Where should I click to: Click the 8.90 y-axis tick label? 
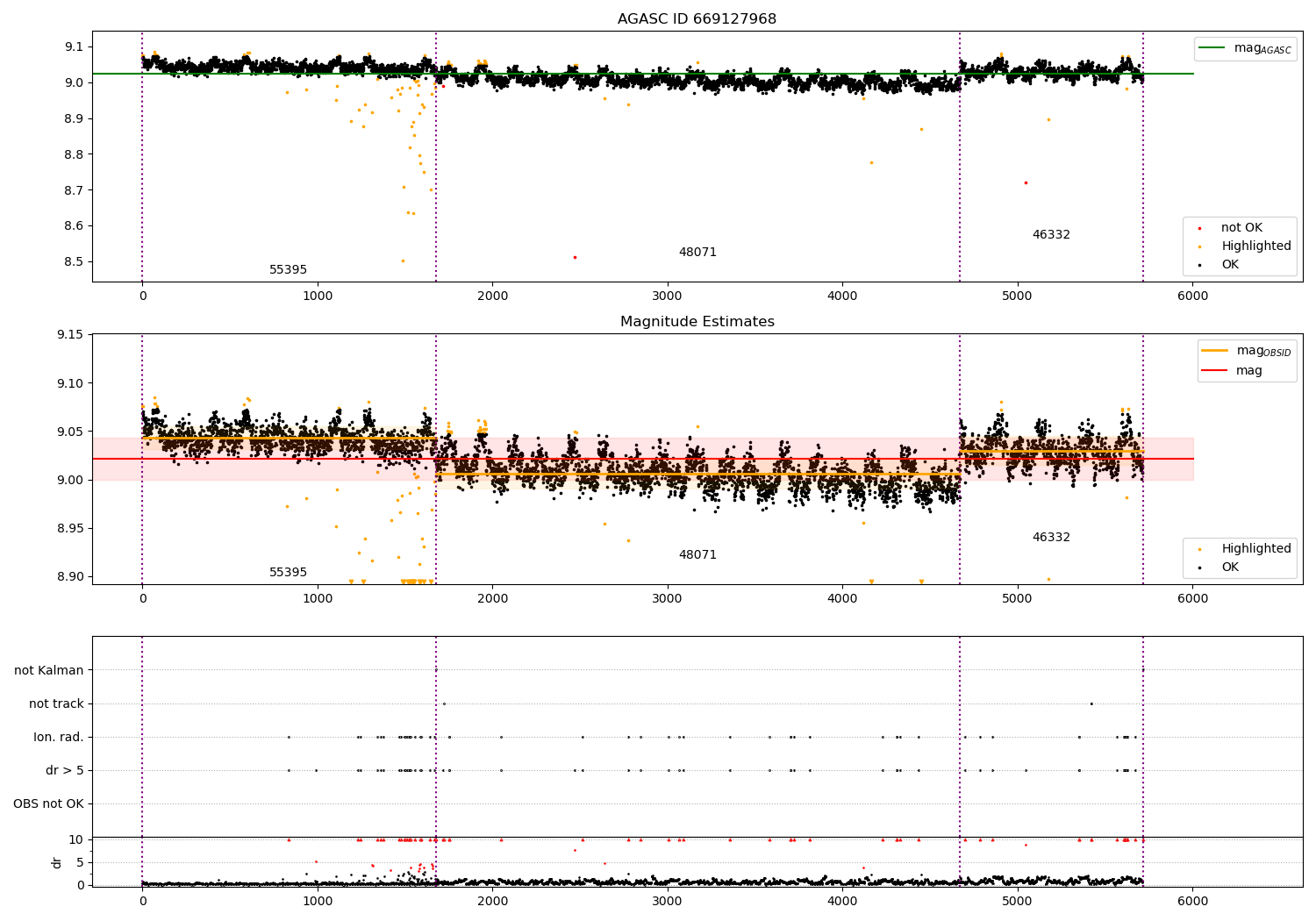coord(70,577)
